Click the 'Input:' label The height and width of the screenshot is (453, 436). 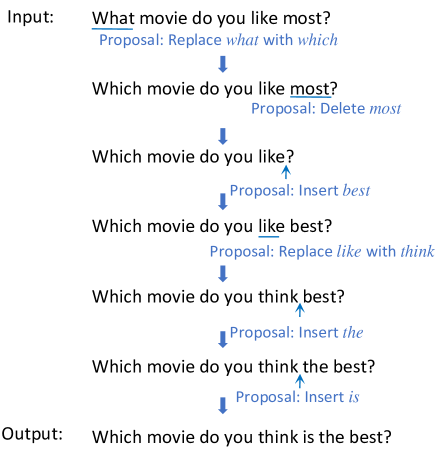(x=30, y=17)
